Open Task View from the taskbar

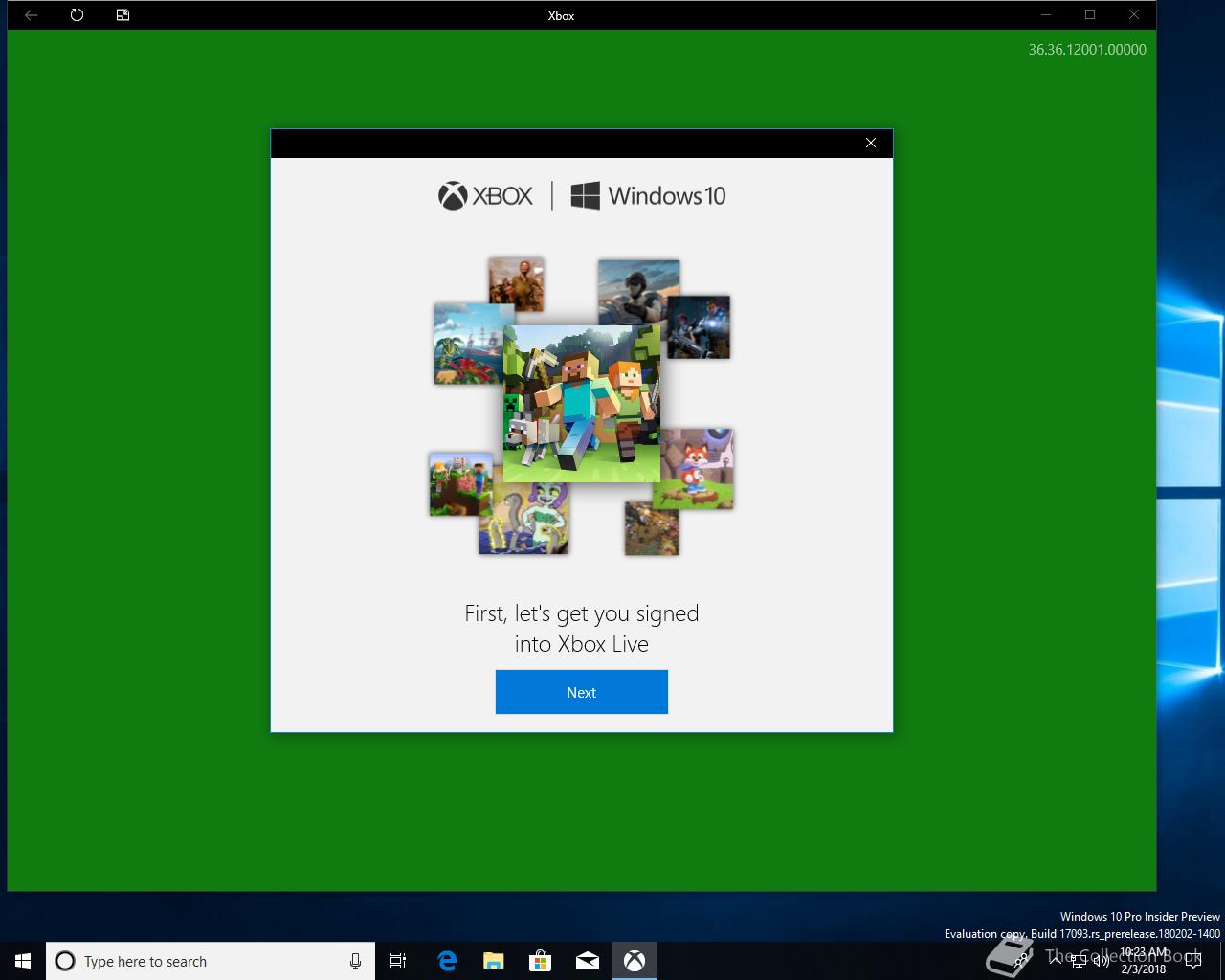tap(398, 961)
